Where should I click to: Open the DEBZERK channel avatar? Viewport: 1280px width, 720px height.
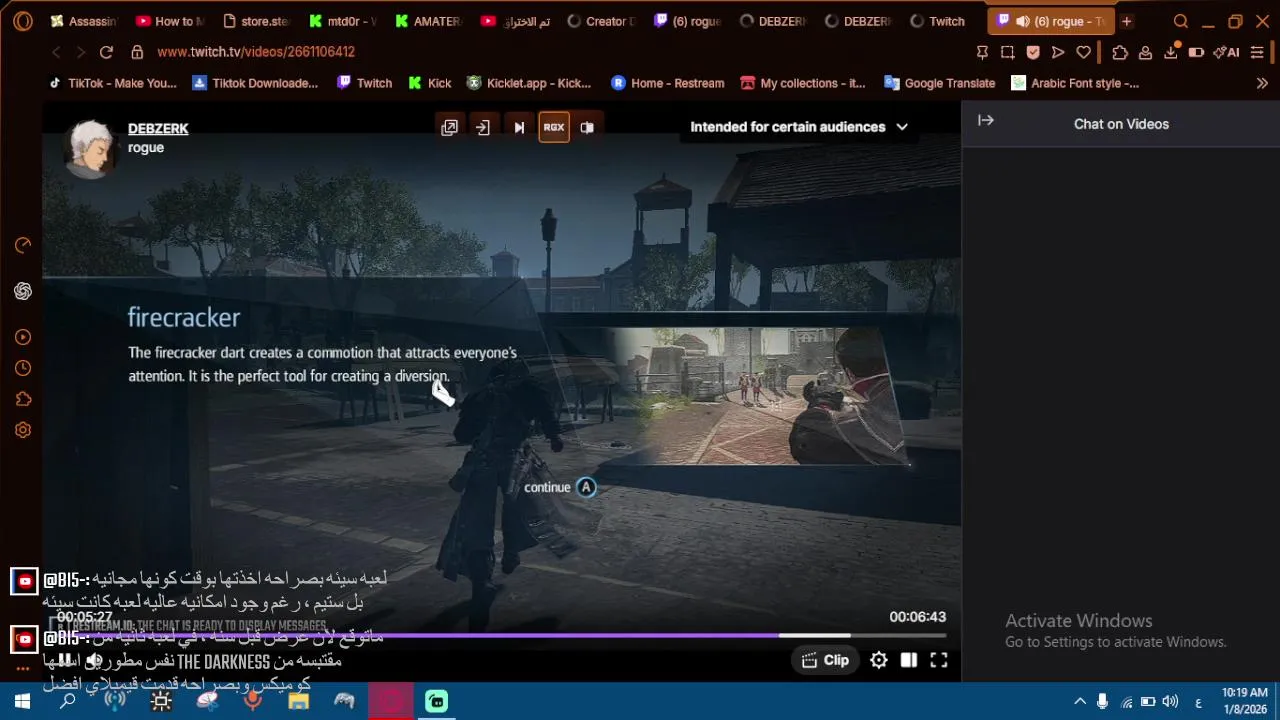(x=91, y=147)
